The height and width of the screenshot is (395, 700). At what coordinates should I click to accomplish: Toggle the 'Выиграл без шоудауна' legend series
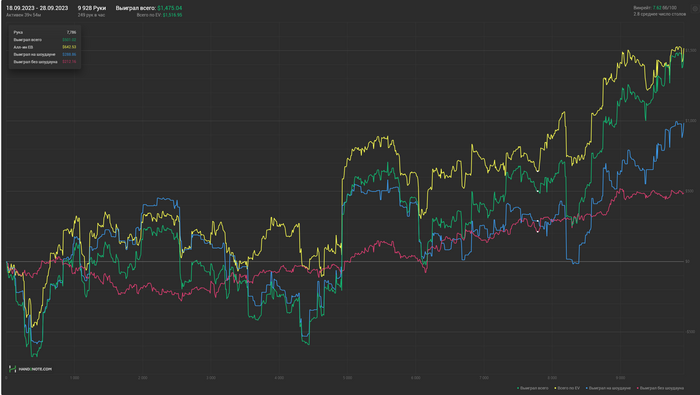point(660,388)
